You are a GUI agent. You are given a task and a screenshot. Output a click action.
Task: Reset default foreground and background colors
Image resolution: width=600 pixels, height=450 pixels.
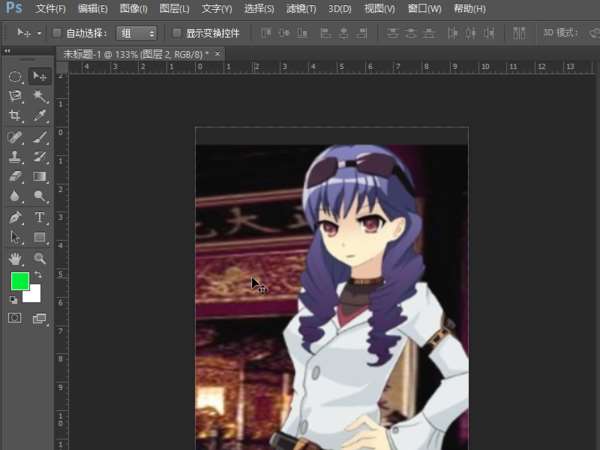click(13, 300)
